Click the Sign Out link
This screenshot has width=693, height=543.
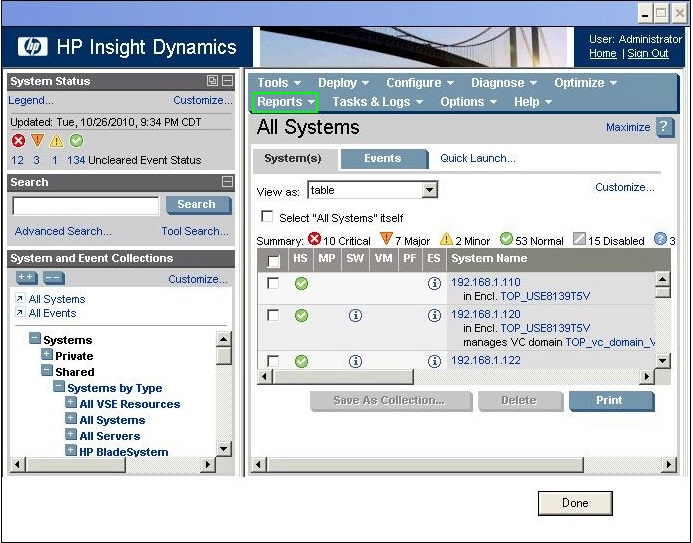[x=647, y=53]
